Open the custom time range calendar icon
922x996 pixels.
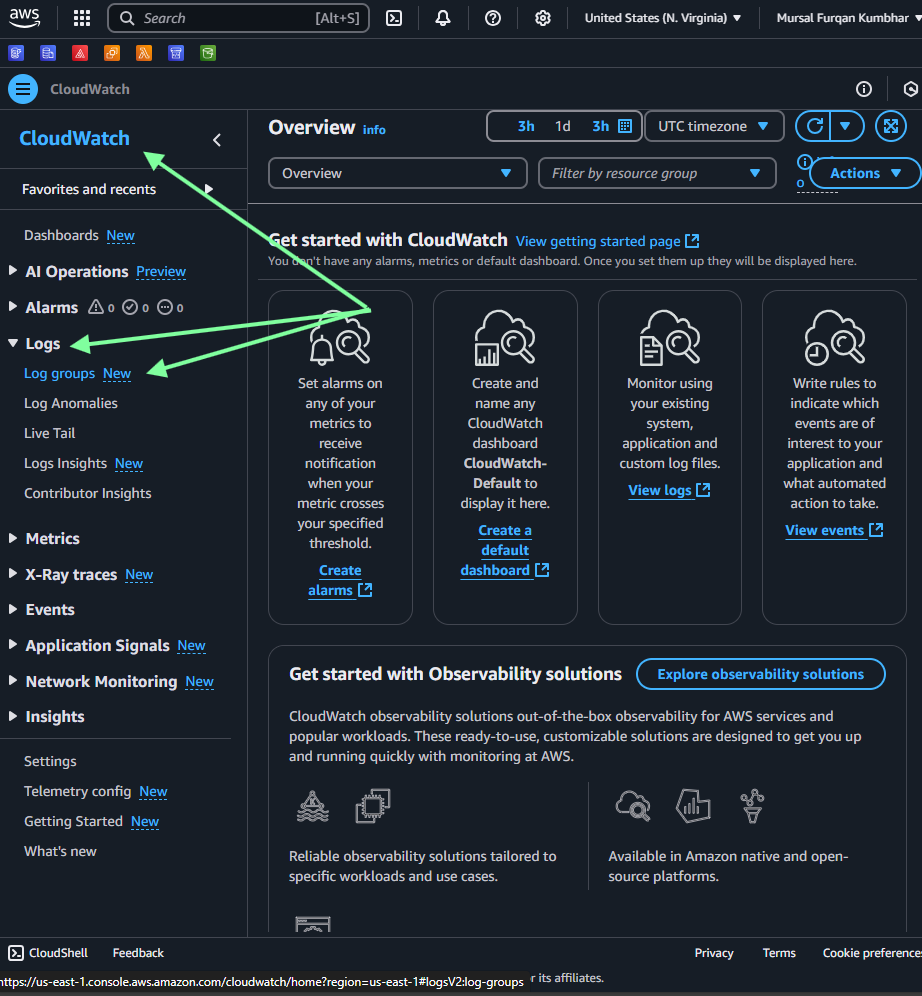coord(625,126)
